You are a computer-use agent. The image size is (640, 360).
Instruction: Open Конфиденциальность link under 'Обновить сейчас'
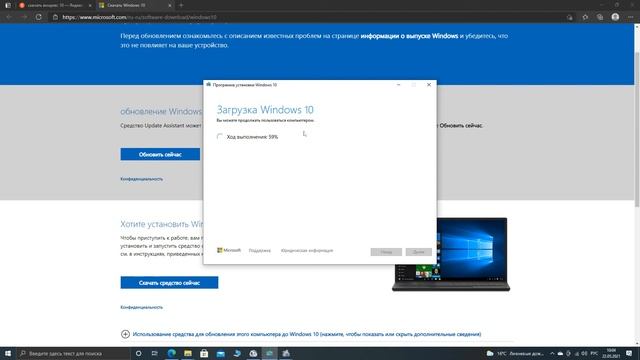tap(141, 179)
